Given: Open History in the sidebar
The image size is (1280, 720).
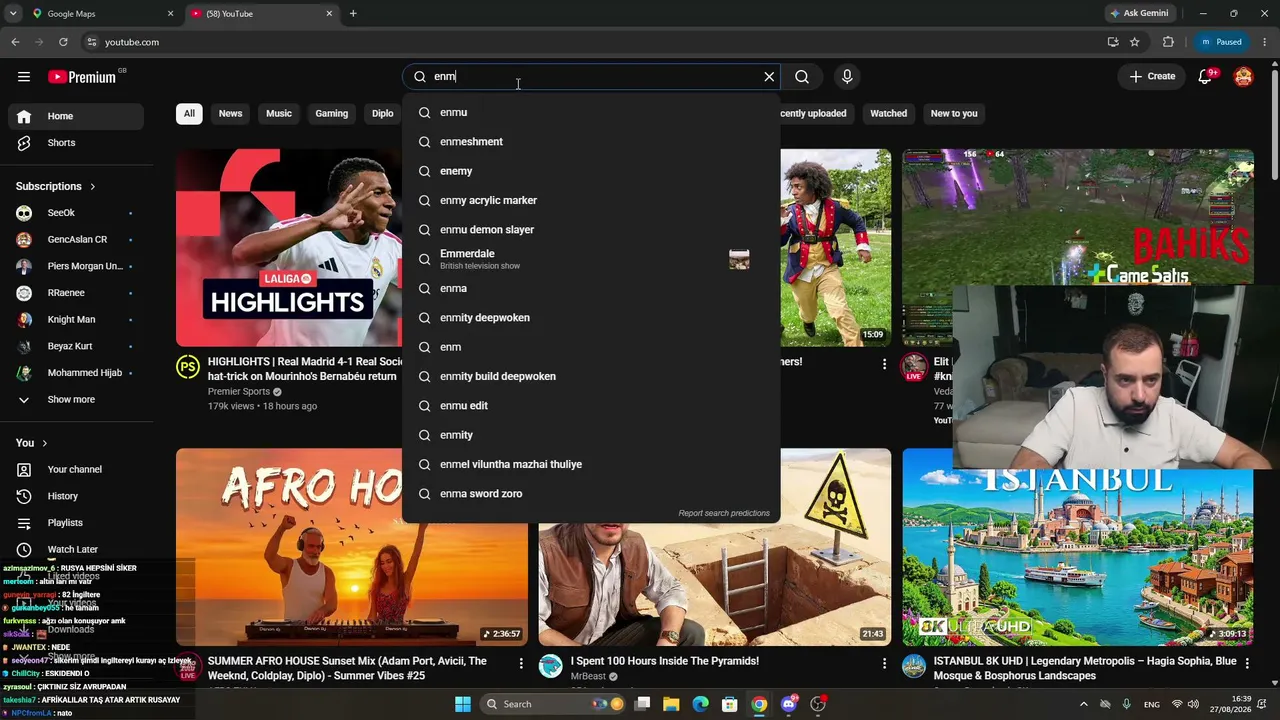Looking at the screenshot, I should click(x=76, y=496).
